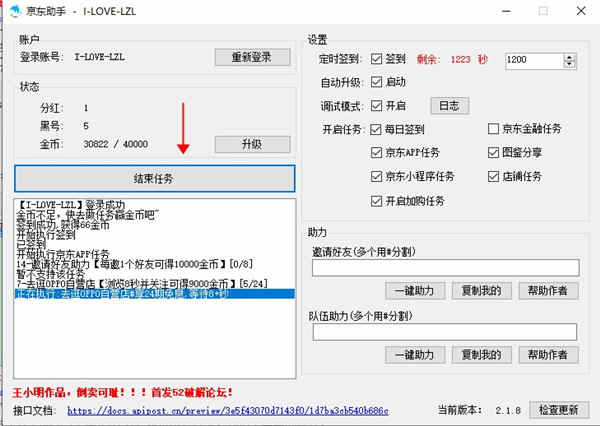600x426 pixels.
Task: Toggle 调试模式 开启 checkbox
Action: [x=377, y=106]
